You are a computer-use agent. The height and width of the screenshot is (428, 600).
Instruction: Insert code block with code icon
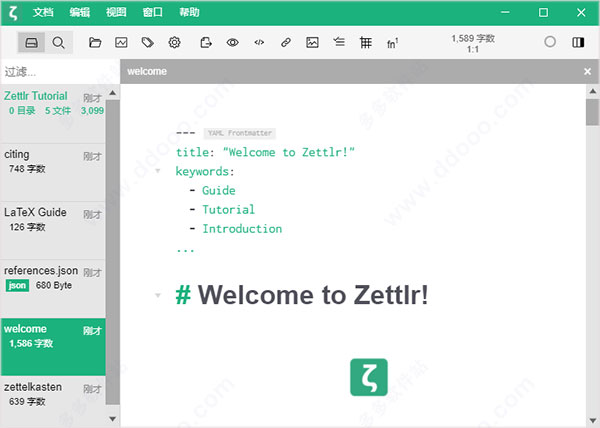point(259,42)
